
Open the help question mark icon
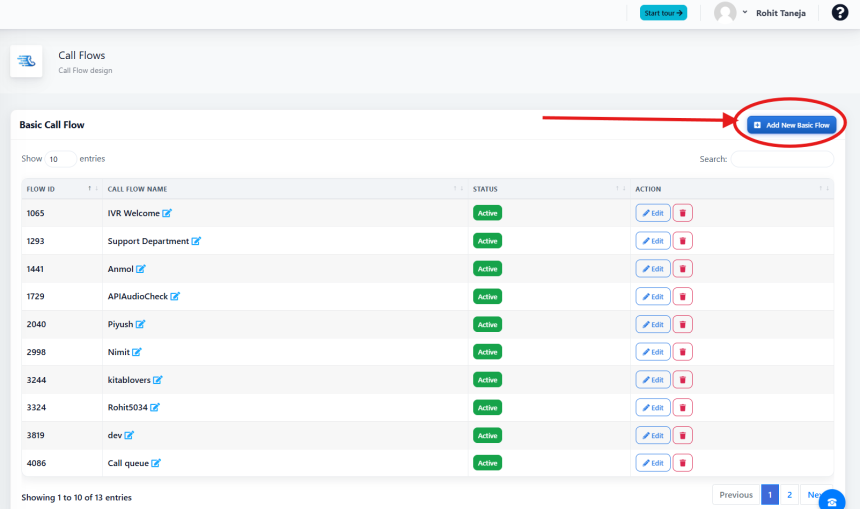pos(840,12)
